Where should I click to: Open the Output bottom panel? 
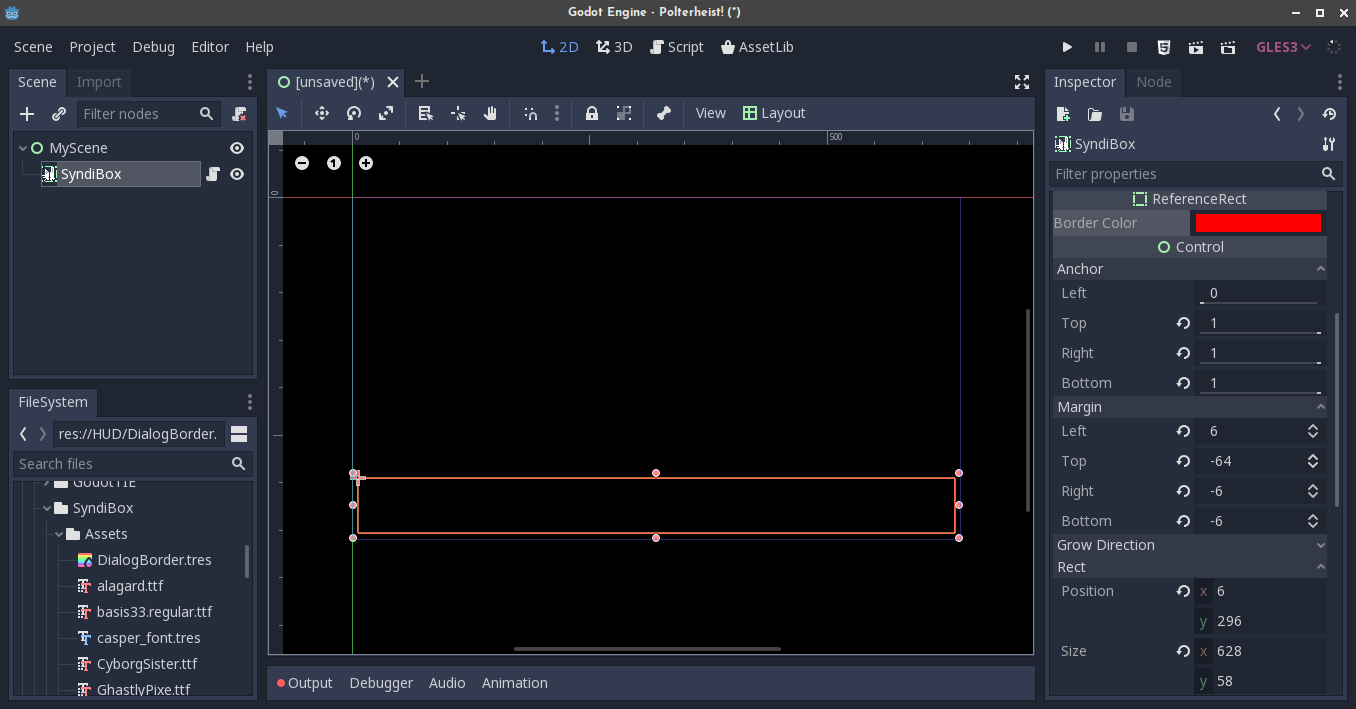click(x=304, y=683)
